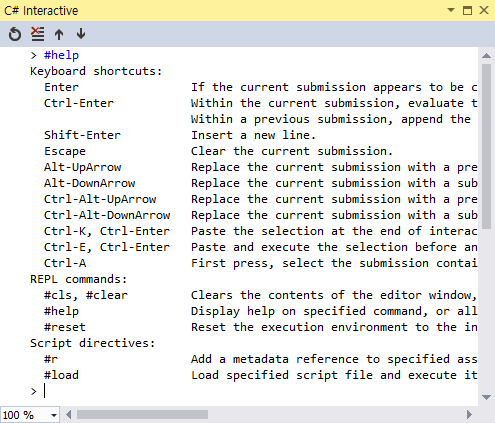Click the horizontal scrollbar right arrow
495x423 pixels.
[x=469, y=415]
